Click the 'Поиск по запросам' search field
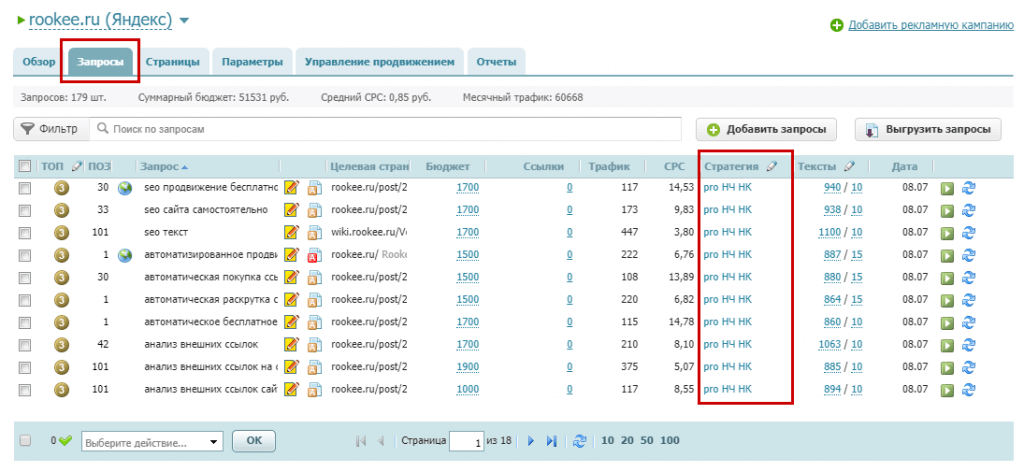The height and width of the screenshot is (472, 1024). click(385, 129)
